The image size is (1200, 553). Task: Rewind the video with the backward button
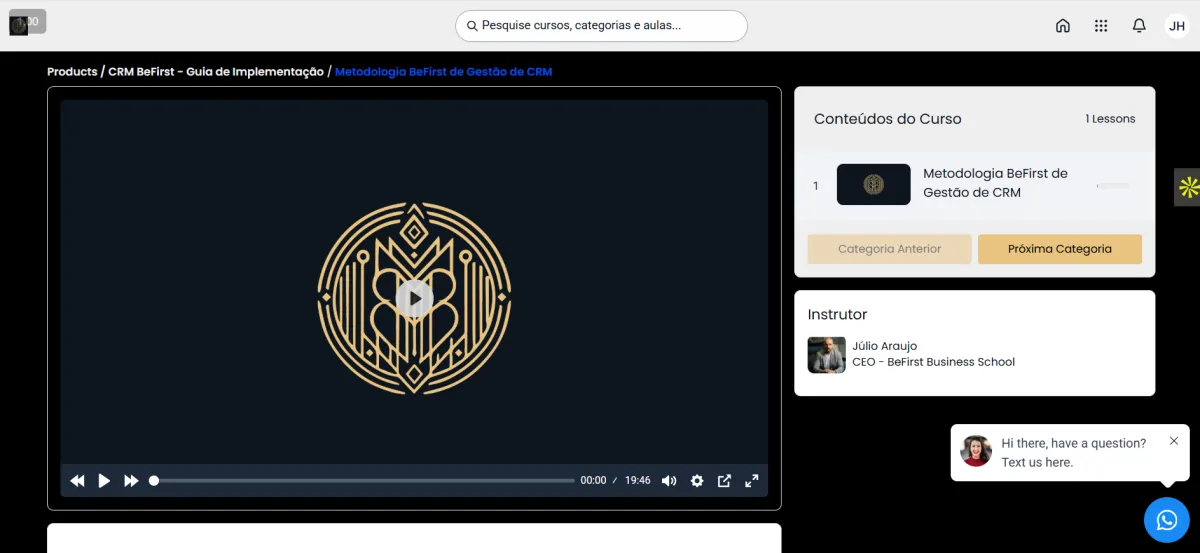click(x=77, y=481)
